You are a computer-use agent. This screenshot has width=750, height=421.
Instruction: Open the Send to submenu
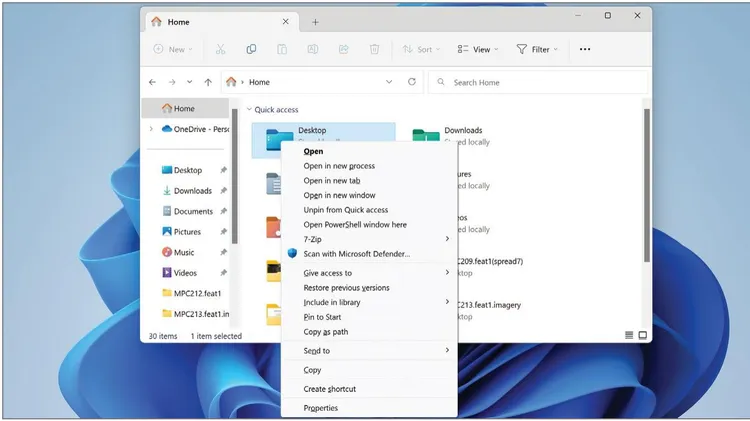pos(370,351)
